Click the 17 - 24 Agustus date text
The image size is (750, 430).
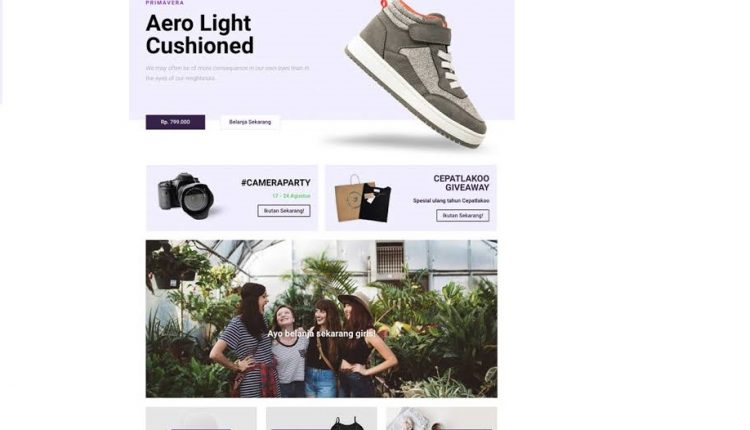291,196
